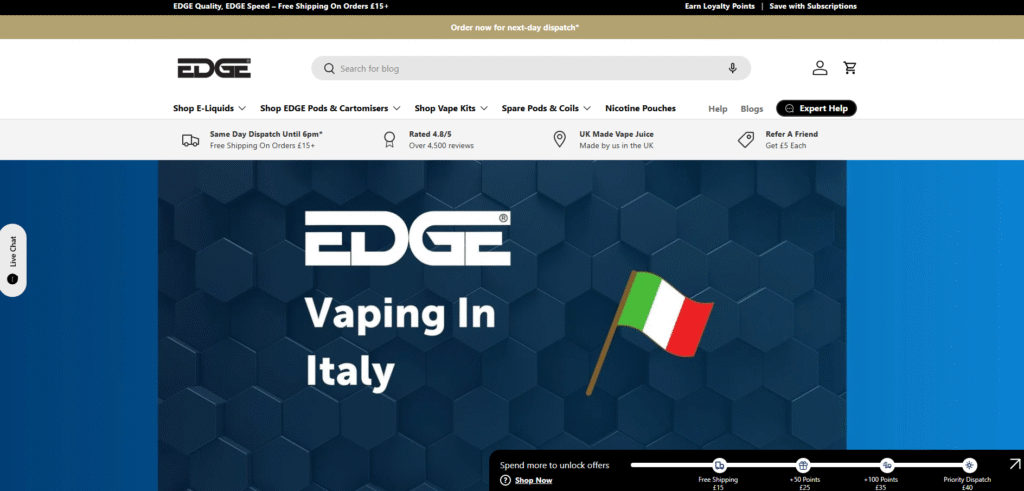1024x491 pixels.
Task: Click Rated 4.8/5 text
Action: (430, 134)
